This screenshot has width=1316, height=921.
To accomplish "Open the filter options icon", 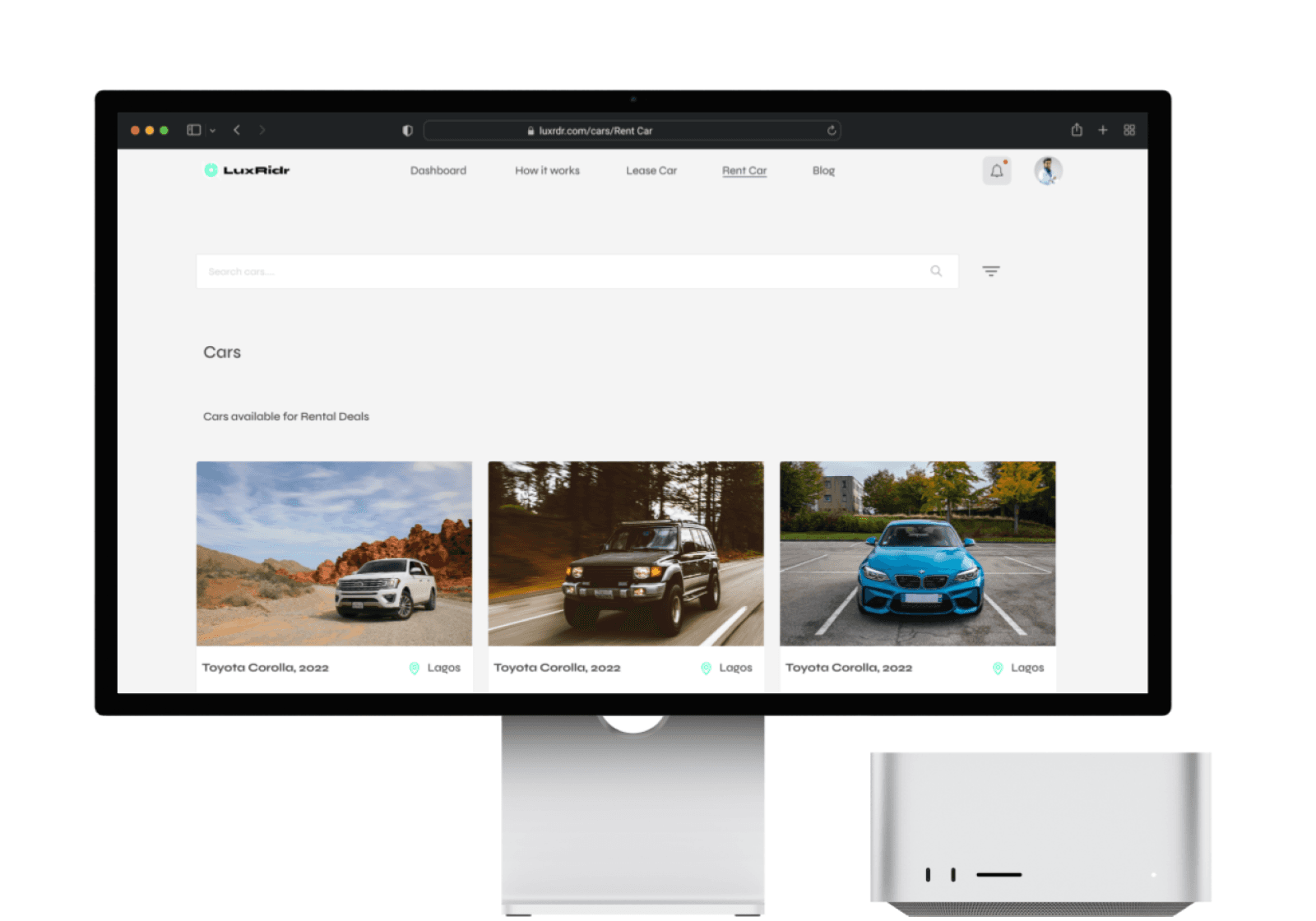I will pos(991,271).
